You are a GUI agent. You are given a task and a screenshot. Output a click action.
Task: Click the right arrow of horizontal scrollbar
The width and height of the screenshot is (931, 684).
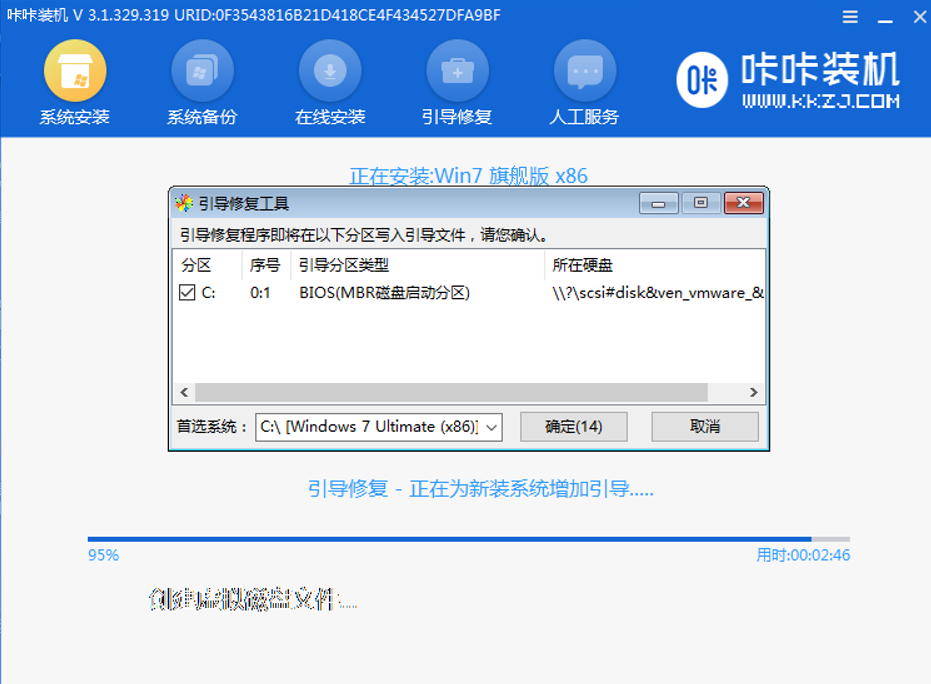[753, 392]
